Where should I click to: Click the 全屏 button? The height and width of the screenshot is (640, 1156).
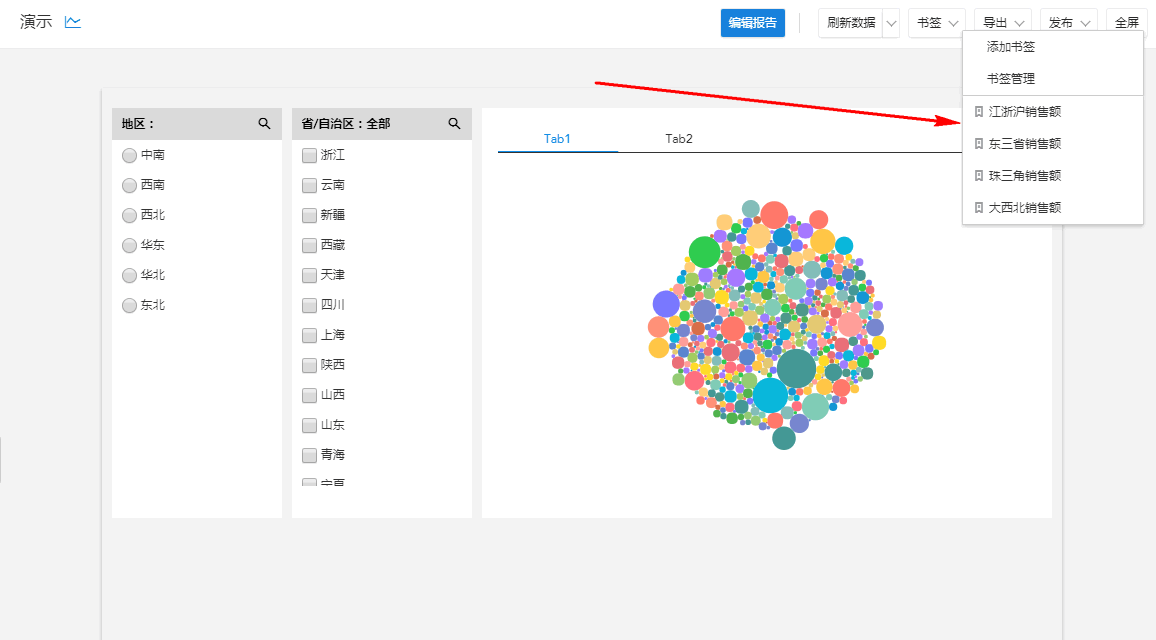[x=1126, y=23]
